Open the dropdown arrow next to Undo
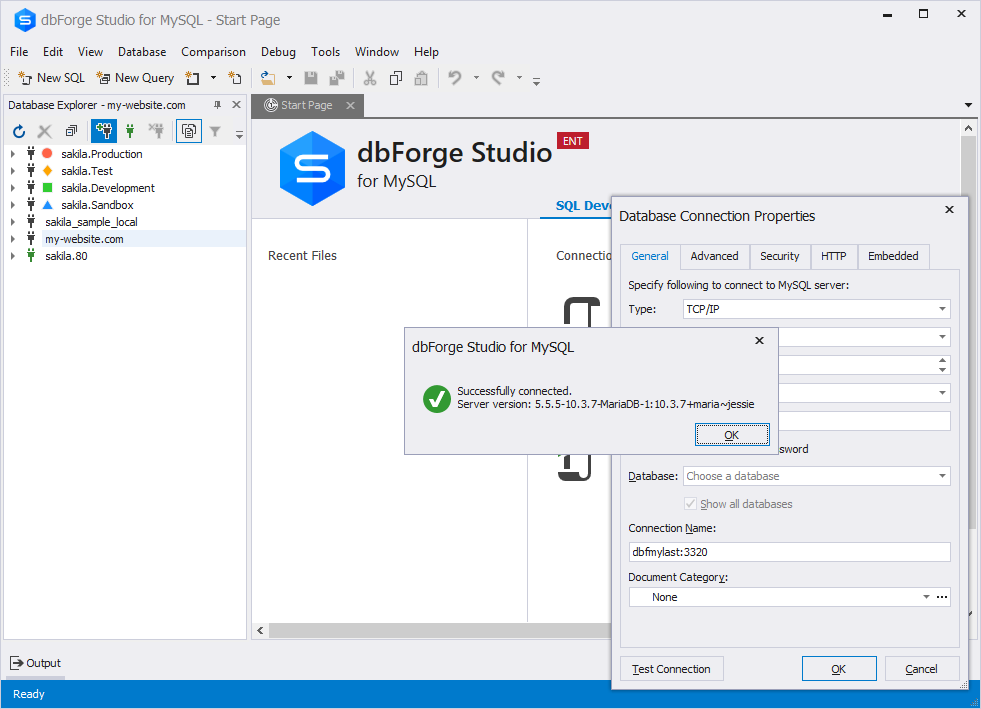 (x=476, y=78)
